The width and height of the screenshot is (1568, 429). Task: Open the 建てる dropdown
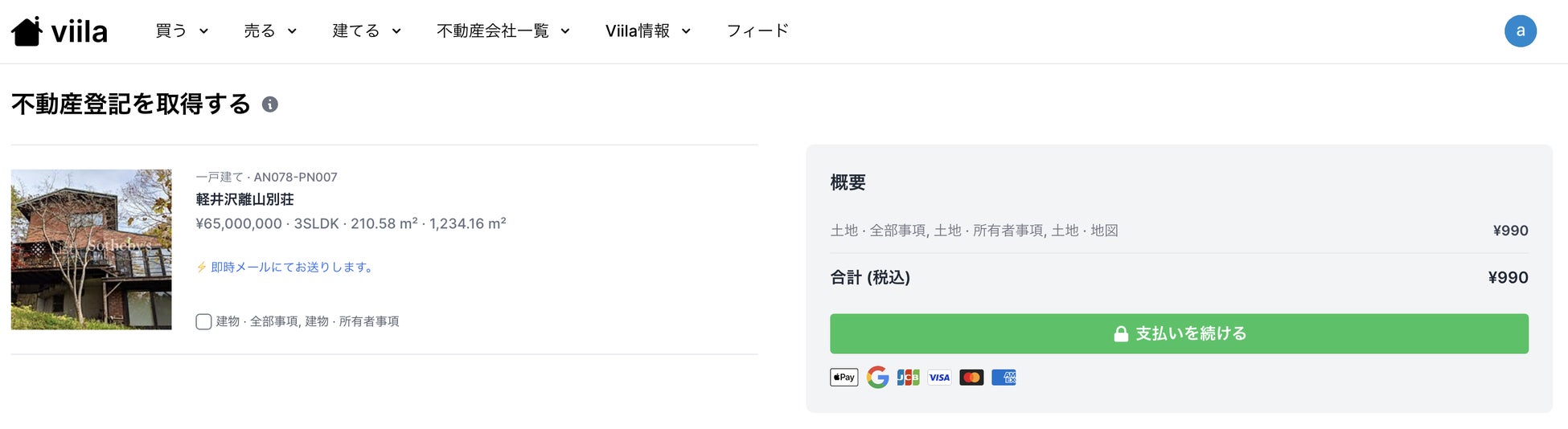[367, 31]
